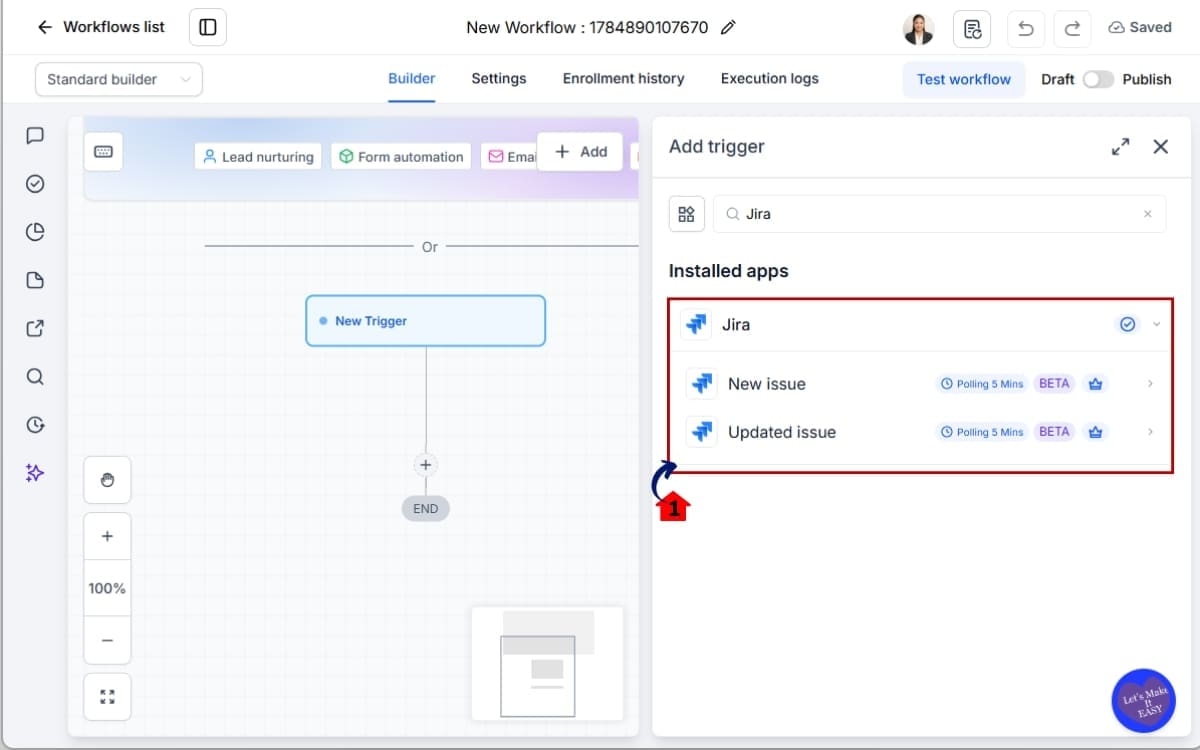This screenshot has height=750, width=1200.
Task: Open the Settings tab
Action: [x=499, y=78]
